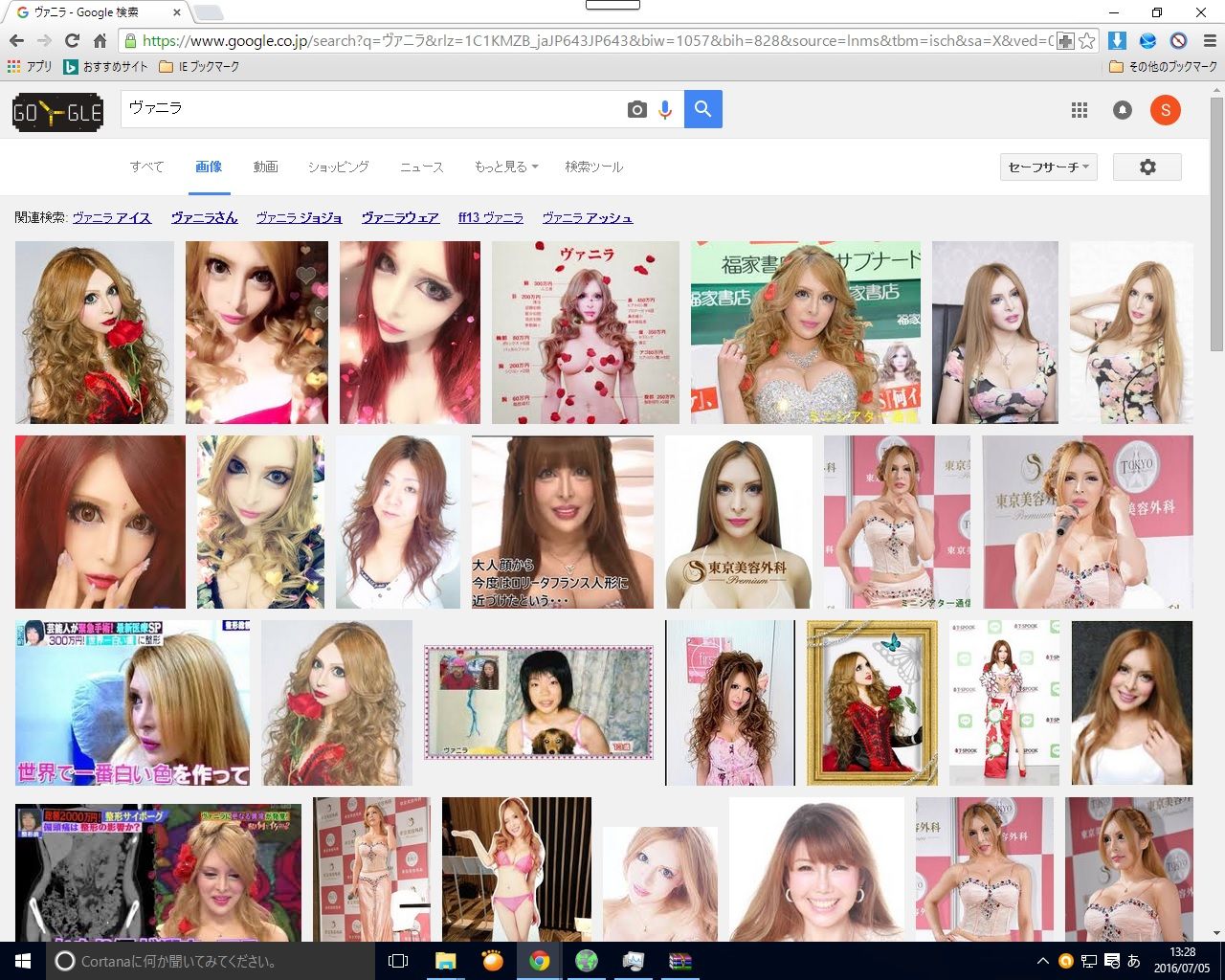Image resolution: width=1225 pixels, height=980 pixels.
Task: Go to the ニュース tab
Action: coord(422,167)
